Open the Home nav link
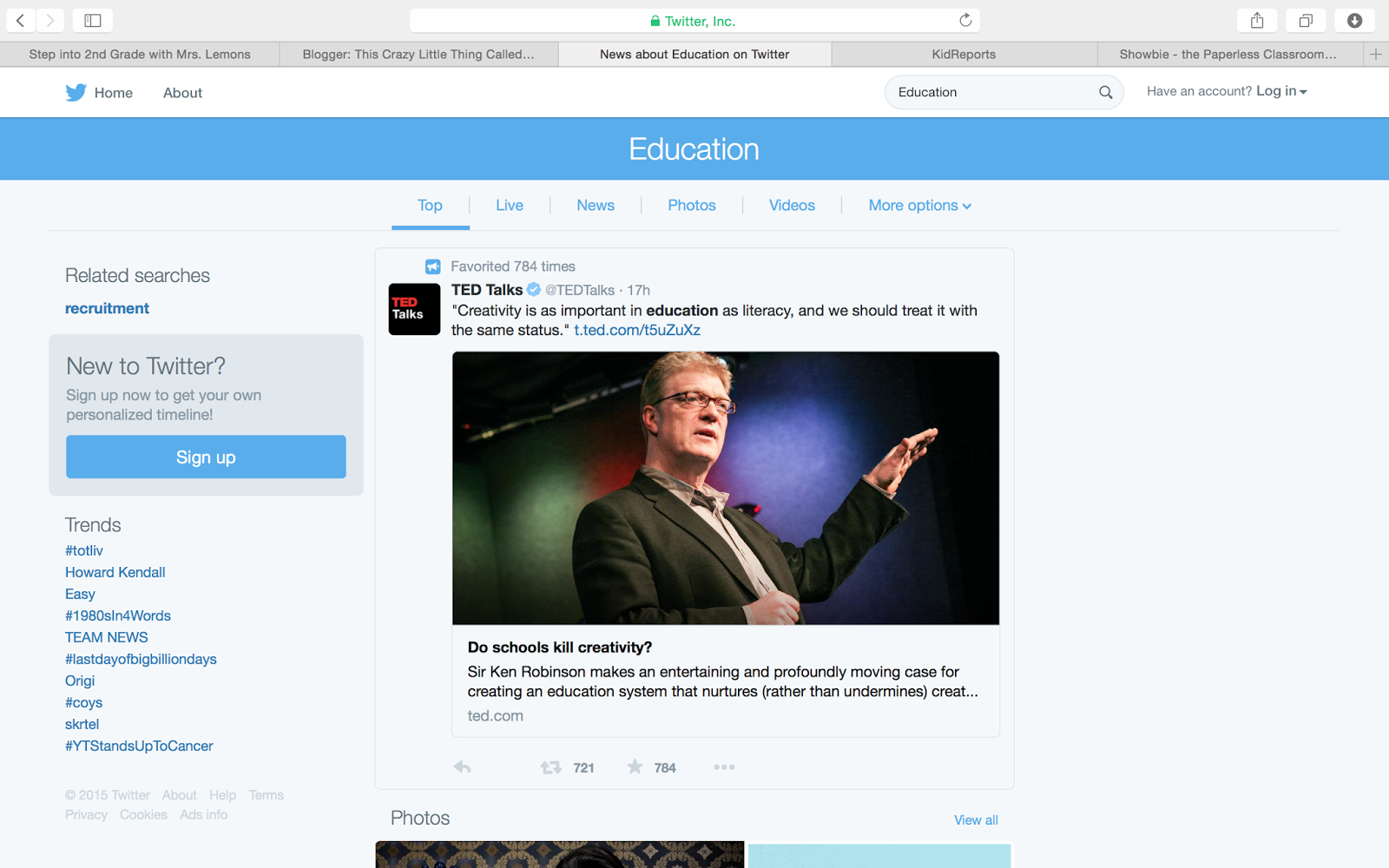Screen dimensions: 1389x868 tap(114, 93)
